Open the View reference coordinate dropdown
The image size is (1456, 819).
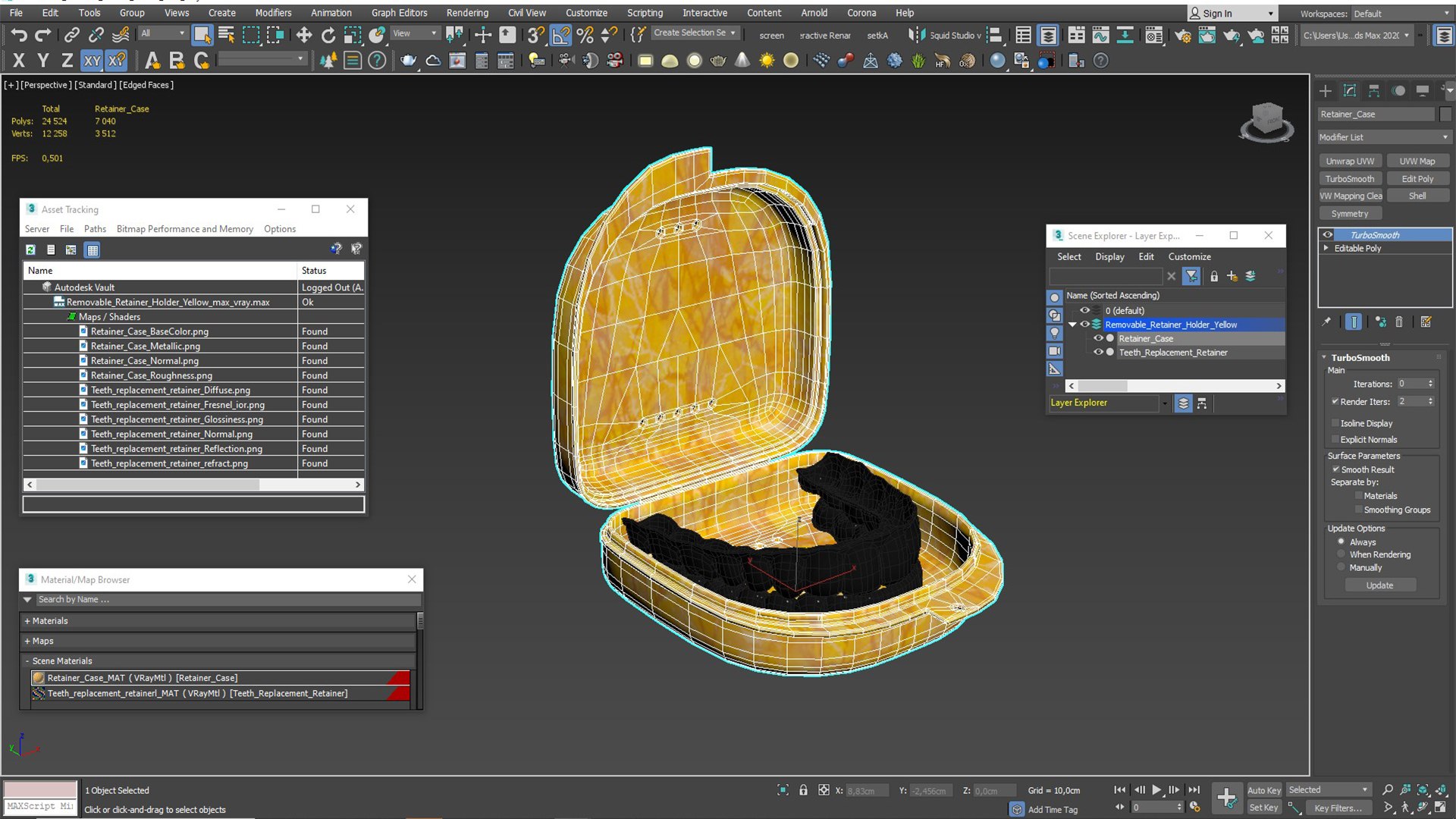pyautogui.click(x=414, y=33)
